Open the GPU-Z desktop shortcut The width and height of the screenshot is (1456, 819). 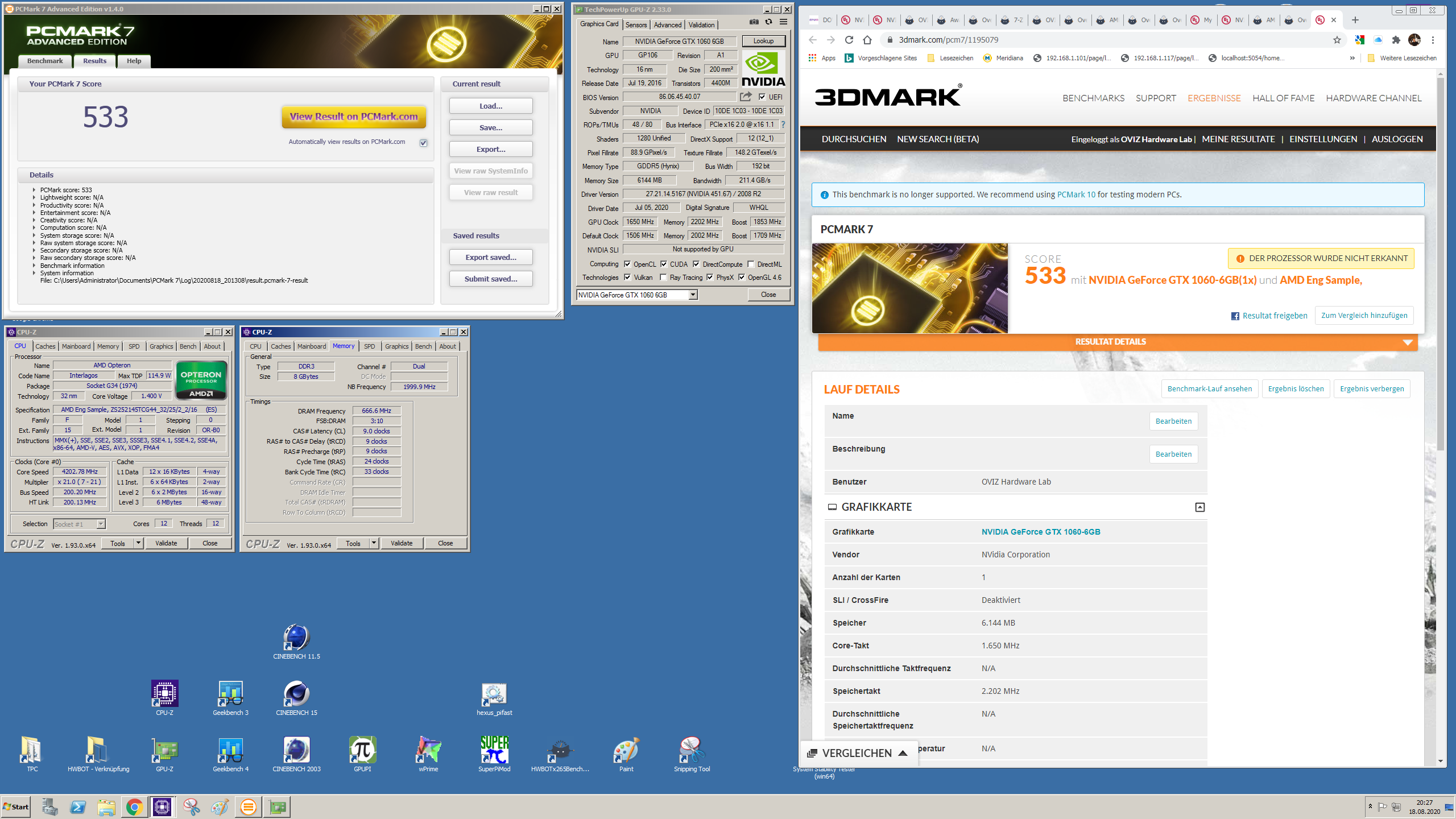pyautogui.click(x=164, y=754)
